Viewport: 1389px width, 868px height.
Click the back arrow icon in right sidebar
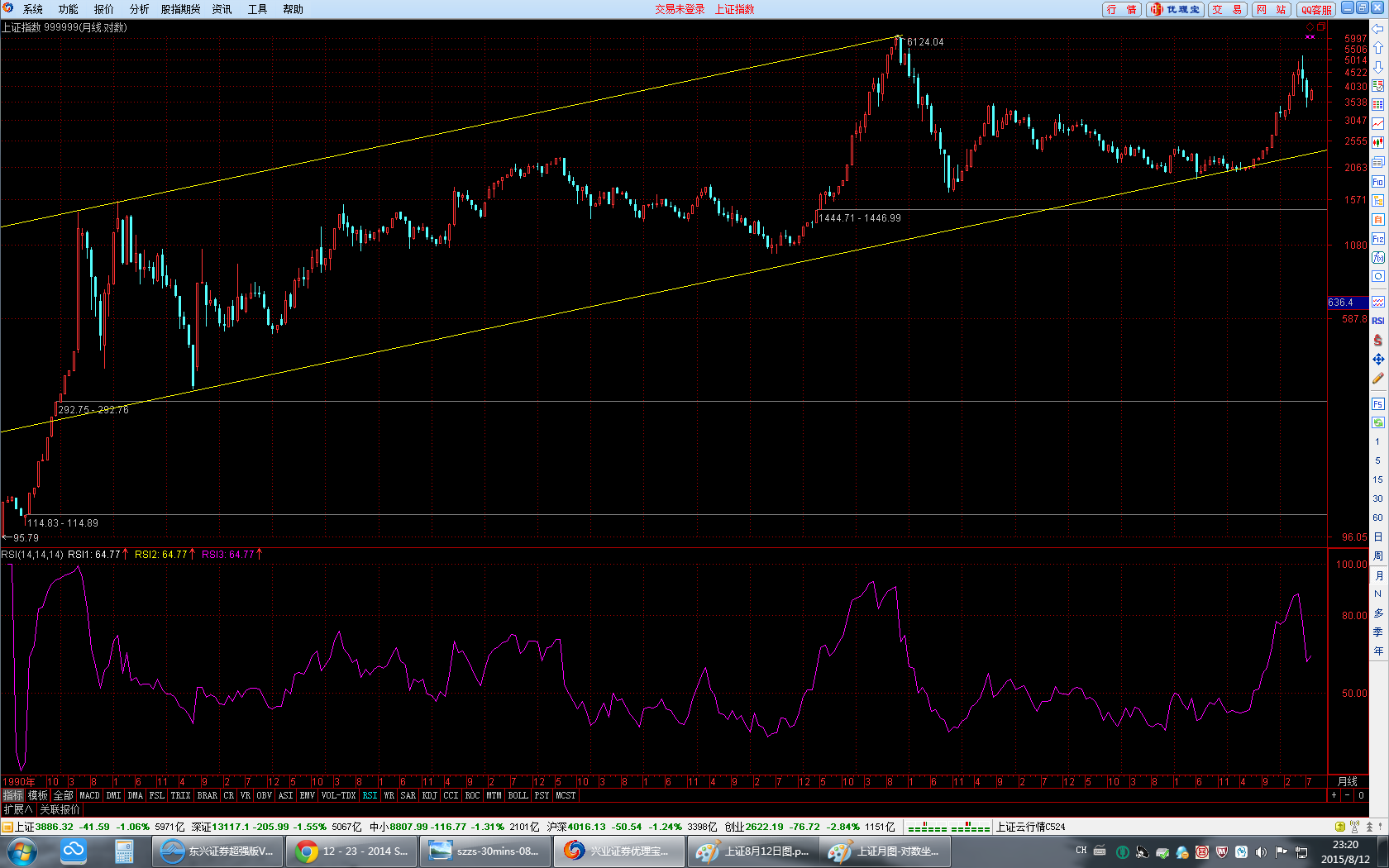[x=1377, y=29]
